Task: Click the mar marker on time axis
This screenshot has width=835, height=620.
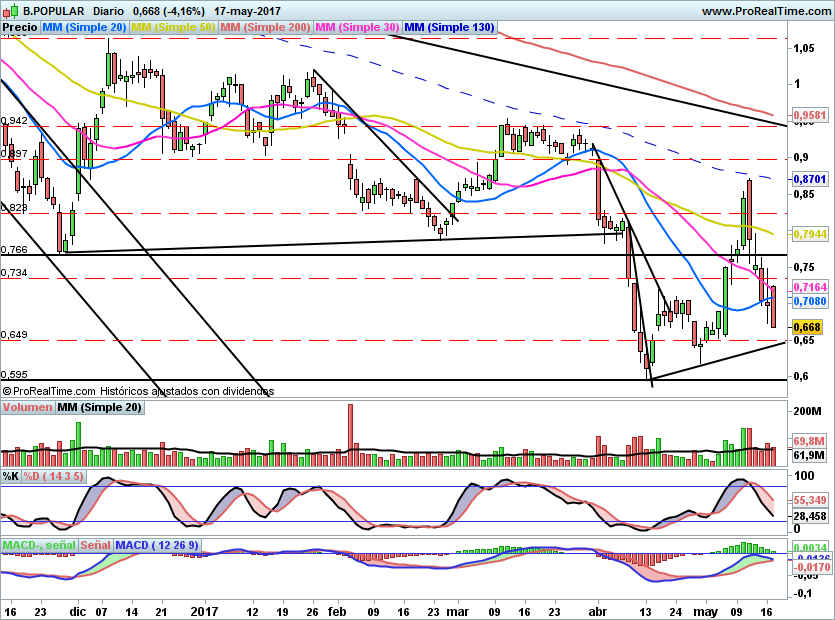Action: pos(457,611)
